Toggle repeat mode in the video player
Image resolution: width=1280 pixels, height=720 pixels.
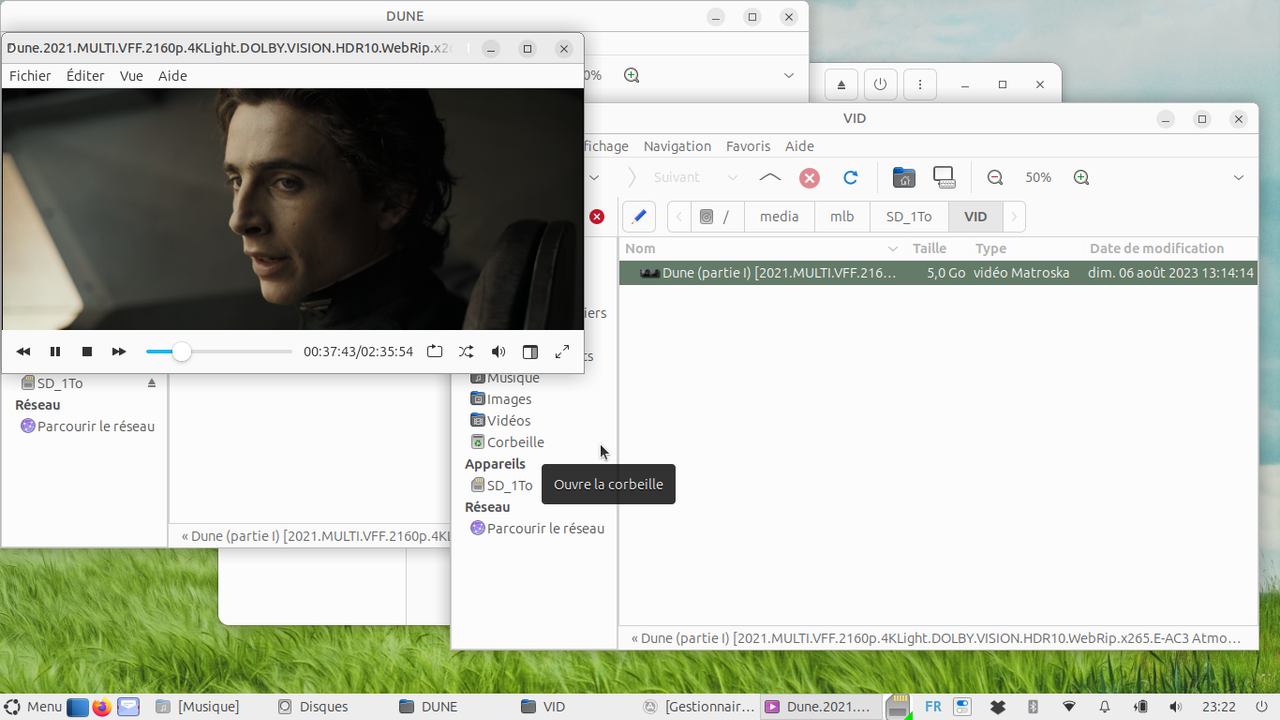[434, 352]
